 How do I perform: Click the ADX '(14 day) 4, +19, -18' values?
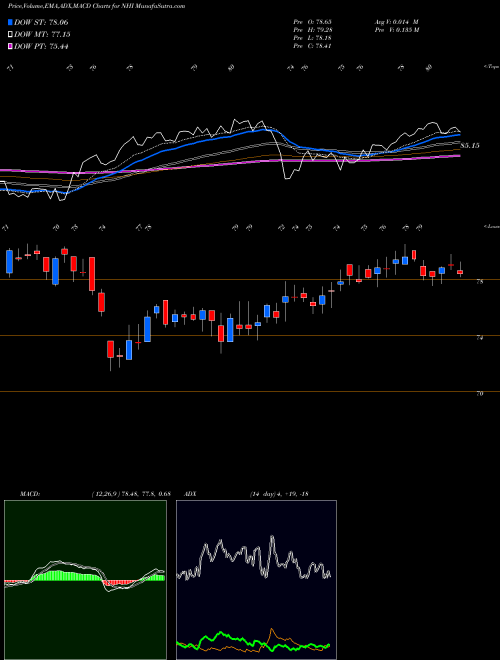[279, 494]
